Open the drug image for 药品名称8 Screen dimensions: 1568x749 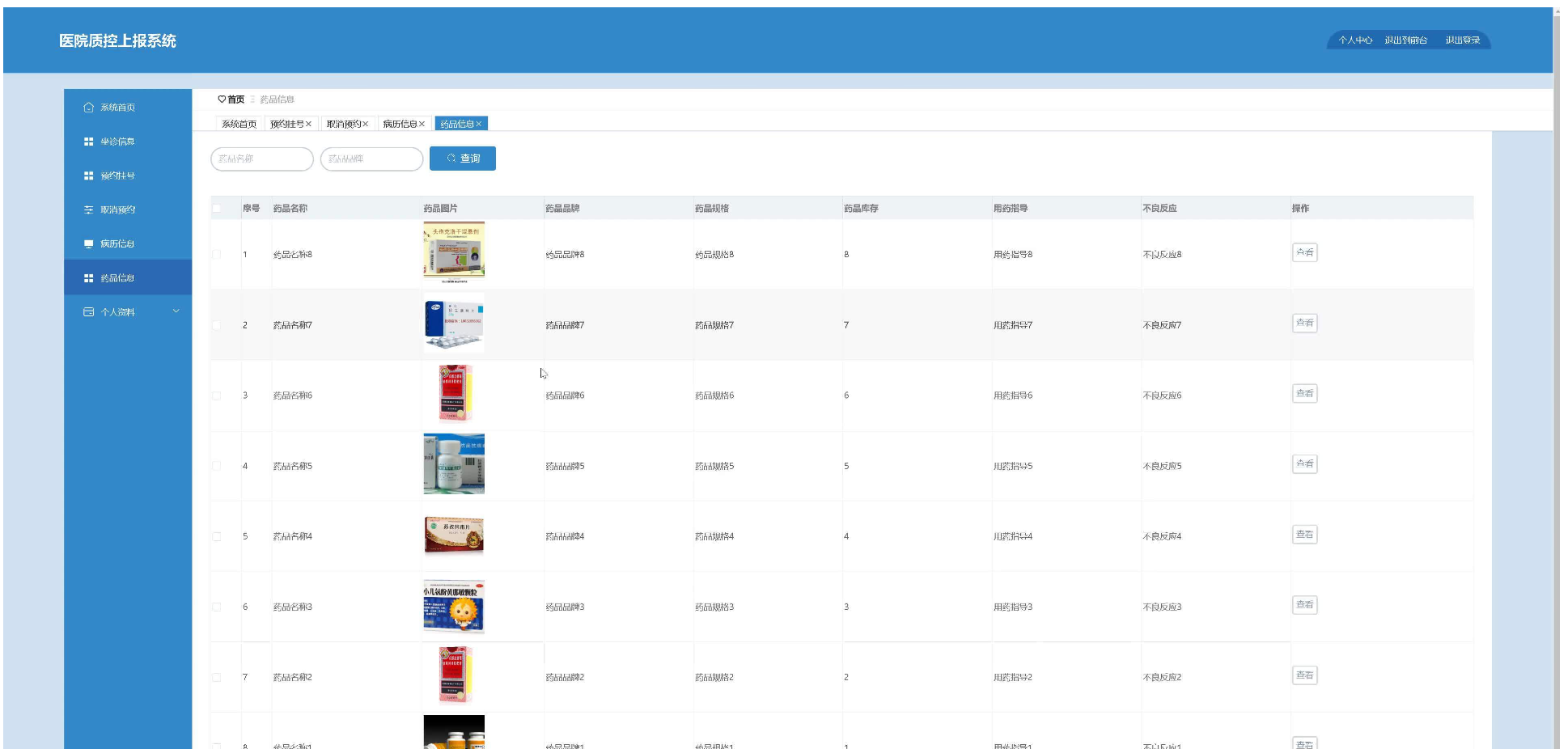click(454, 252)
